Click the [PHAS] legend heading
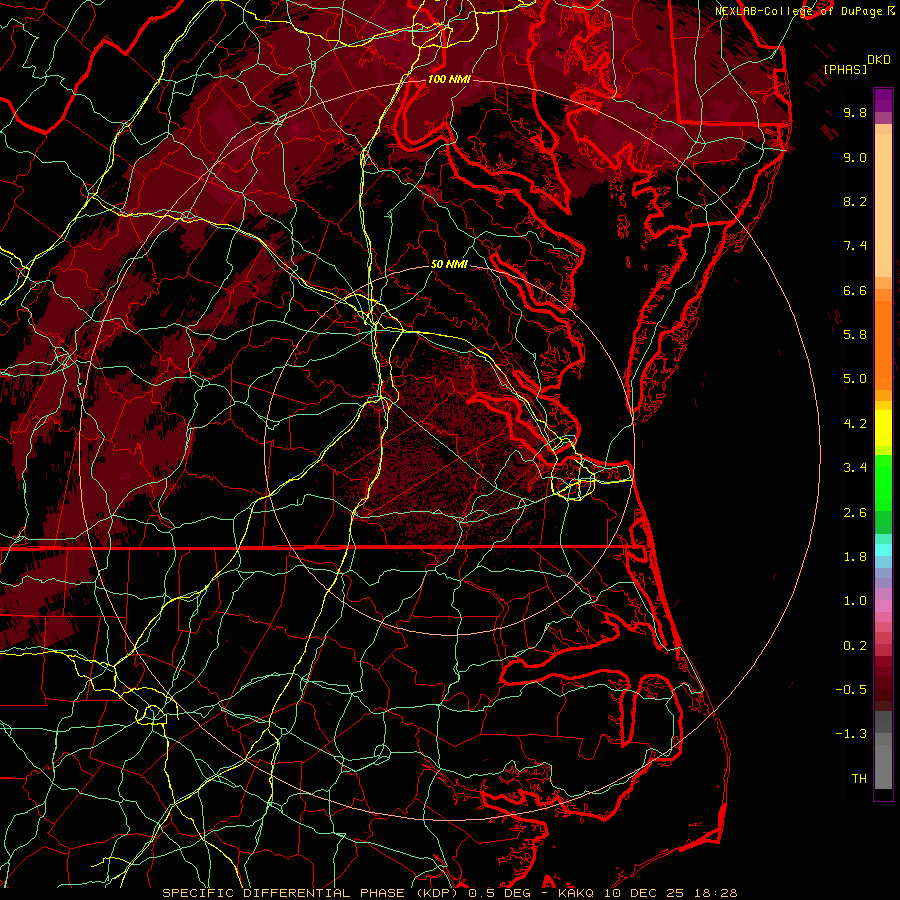 pyautogui.click(x=845, y=69)
